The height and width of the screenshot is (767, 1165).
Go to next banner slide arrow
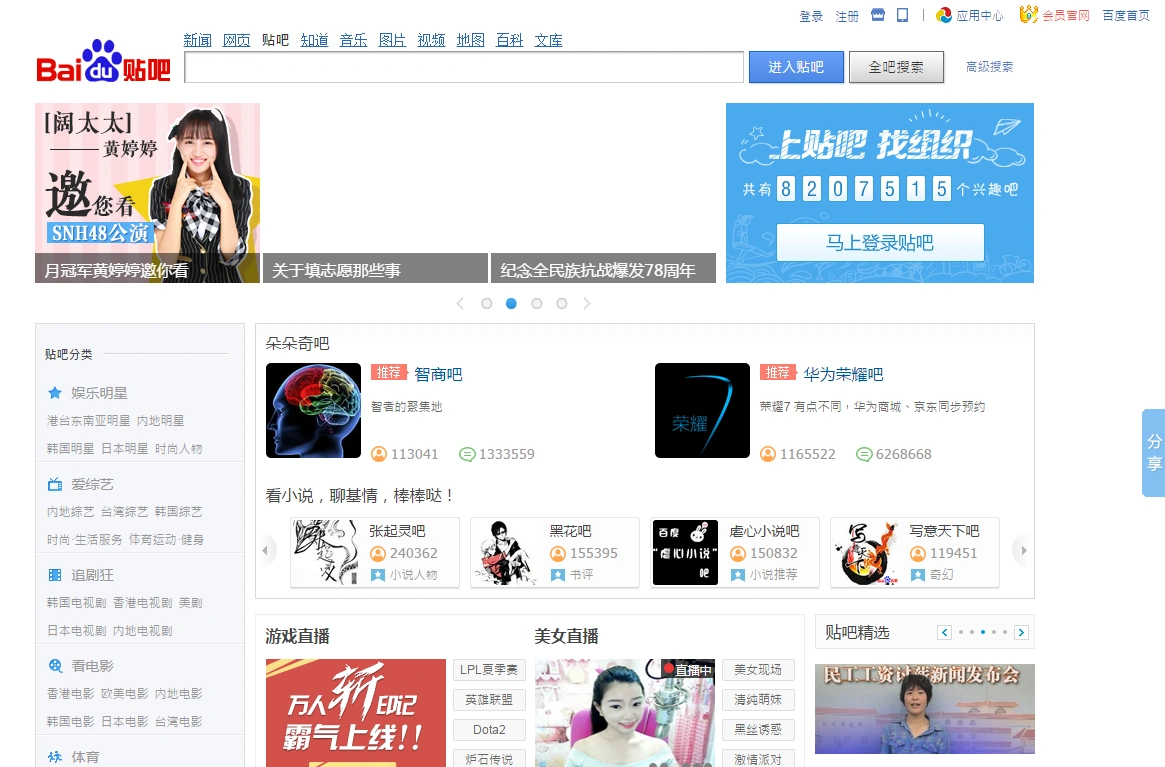point(587,303)
